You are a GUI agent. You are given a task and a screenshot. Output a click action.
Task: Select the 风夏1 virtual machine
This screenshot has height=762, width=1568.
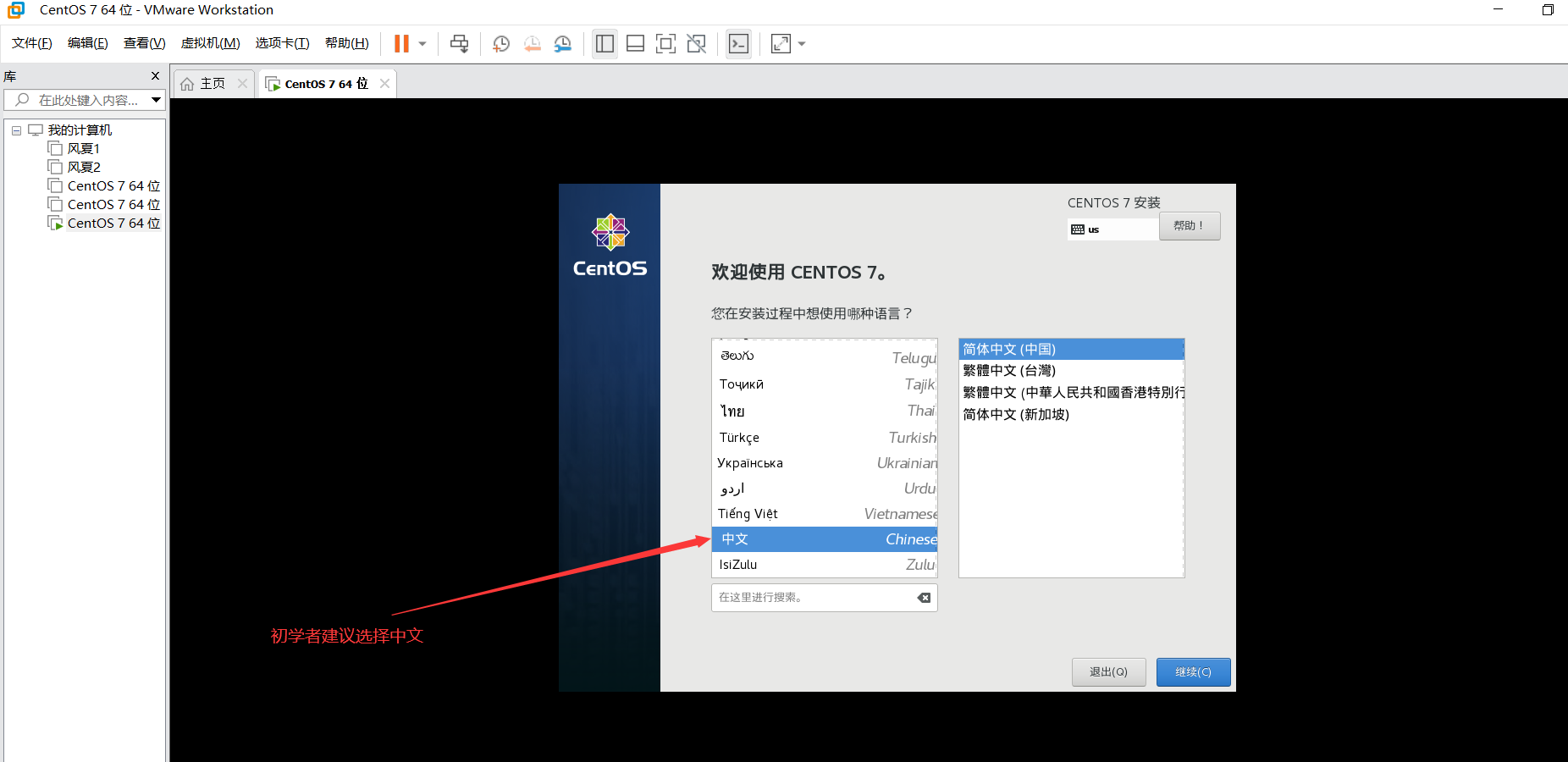tap(84, 149)
